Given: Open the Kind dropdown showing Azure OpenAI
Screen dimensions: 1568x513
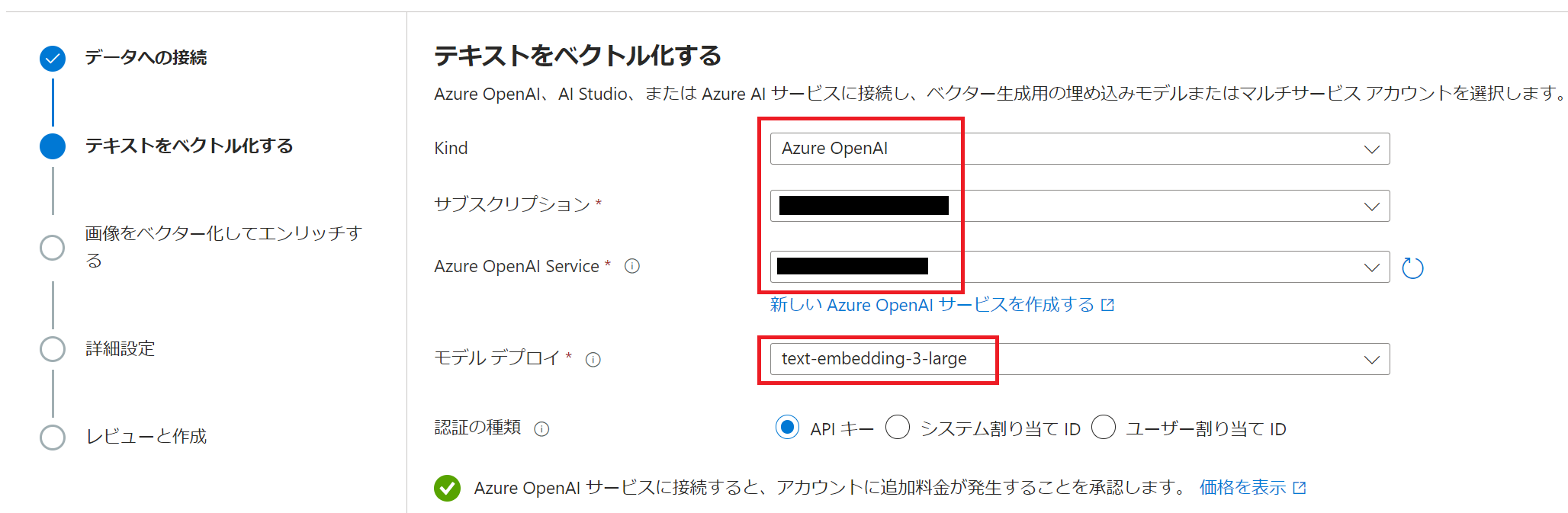Looking at the screenshot, I should click(x=1080, y=149).
